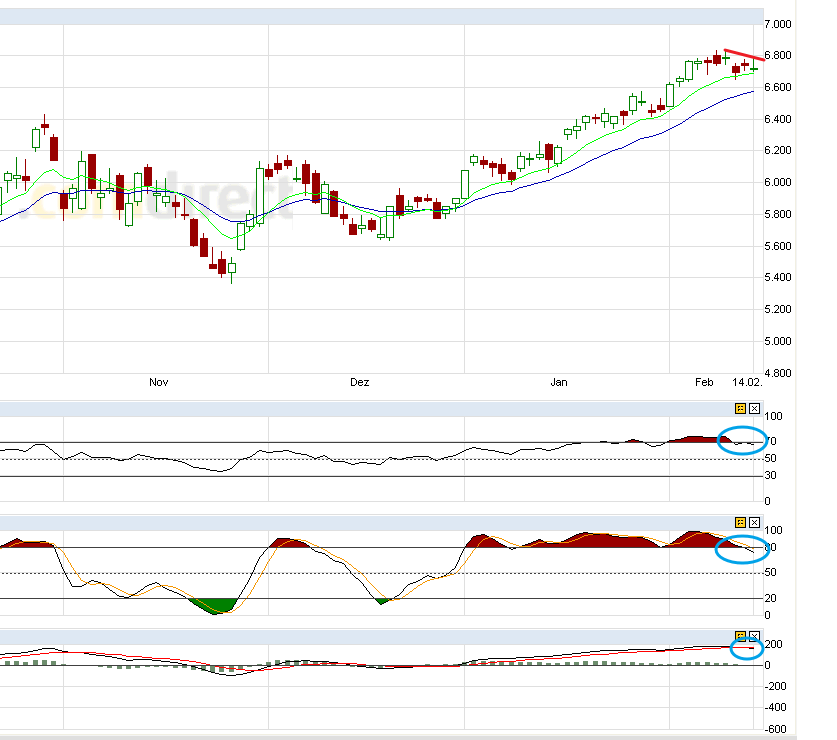The image size is (837, 740).
Task: Click the 14.02. date marker
Action: pyautogui.click(x=748, y=381)
